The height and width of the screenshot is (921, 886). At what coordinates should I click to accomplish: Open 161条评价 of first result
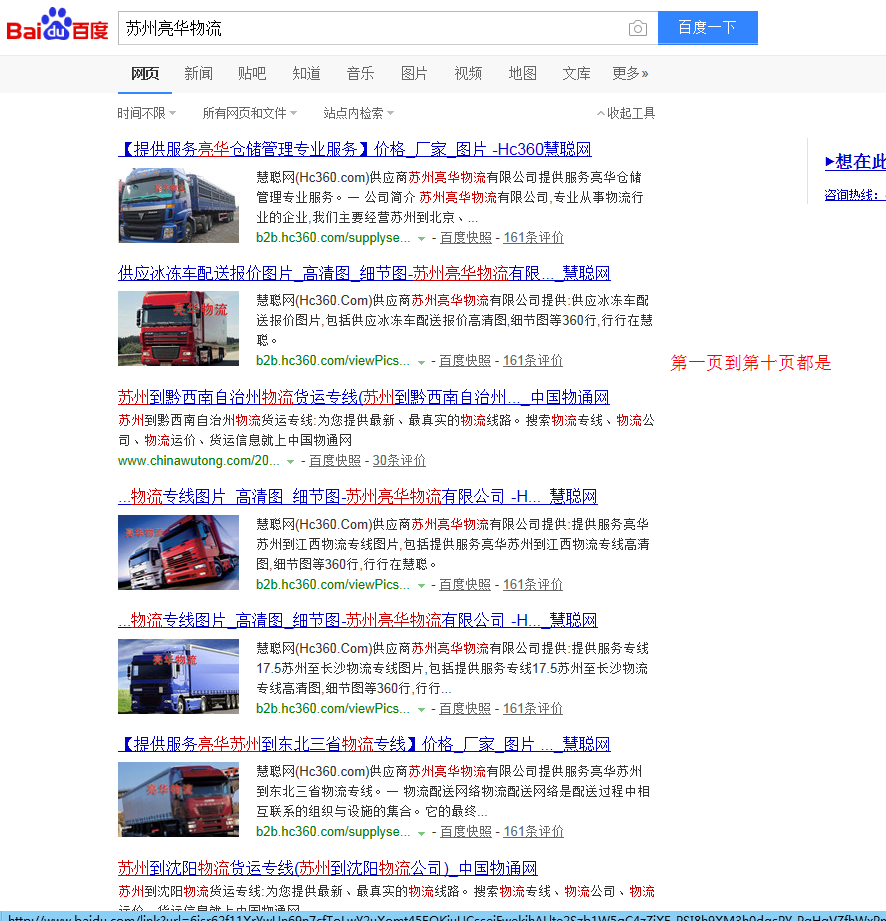(x=533, y=237)
